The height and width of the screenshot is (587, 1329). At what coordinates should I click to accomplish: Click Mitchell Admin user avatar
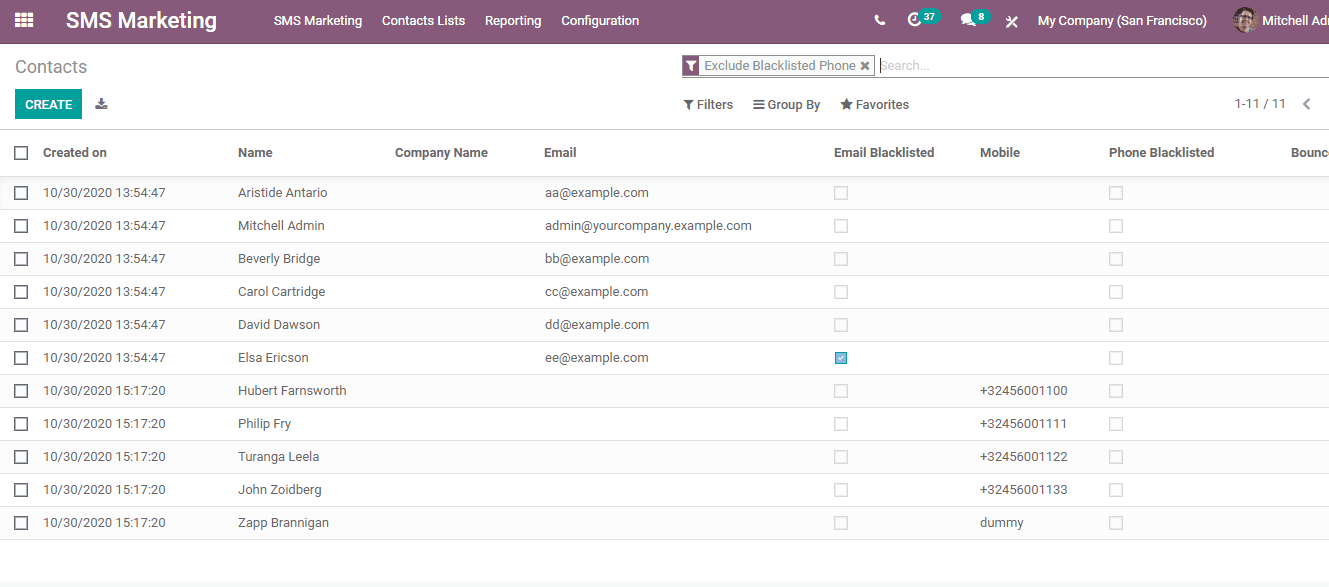point(1245,20)
